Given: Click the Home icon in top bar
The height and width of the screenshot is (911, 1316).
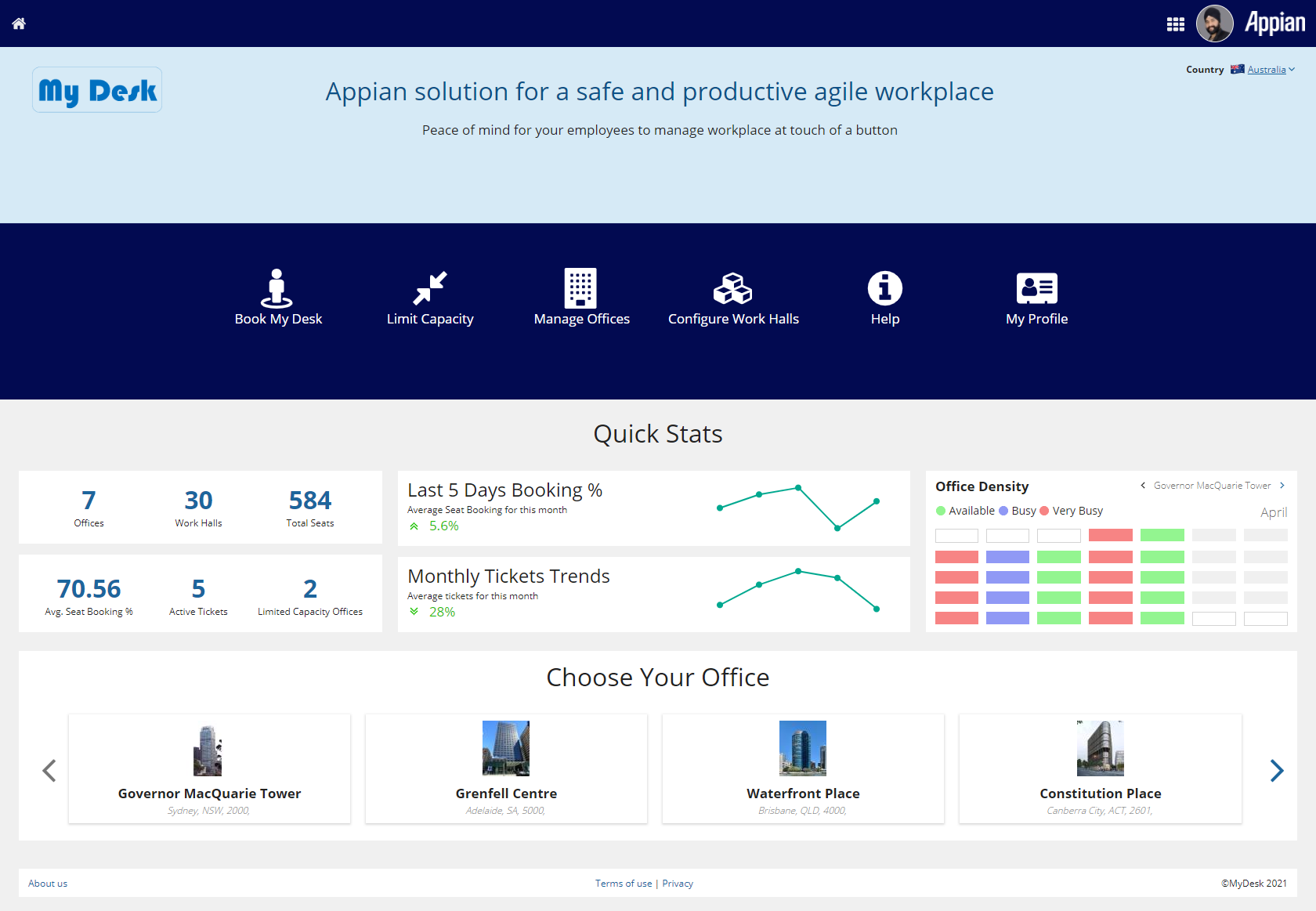Looking at the screenshot, I should (x=19, y=23).
